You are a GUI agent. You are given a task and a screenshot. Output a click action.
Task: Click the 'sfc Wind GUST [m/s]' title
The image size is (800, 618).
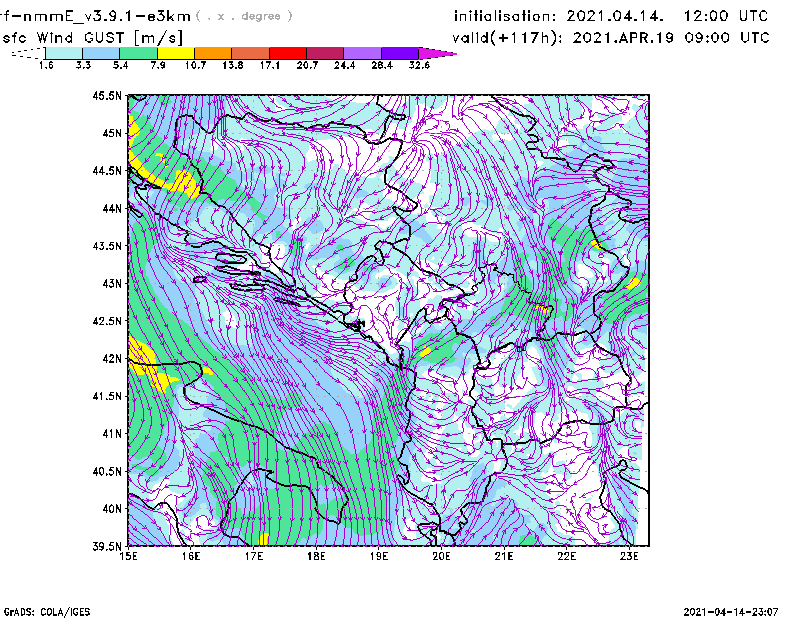pyautogui.click(x=92, y=38)
